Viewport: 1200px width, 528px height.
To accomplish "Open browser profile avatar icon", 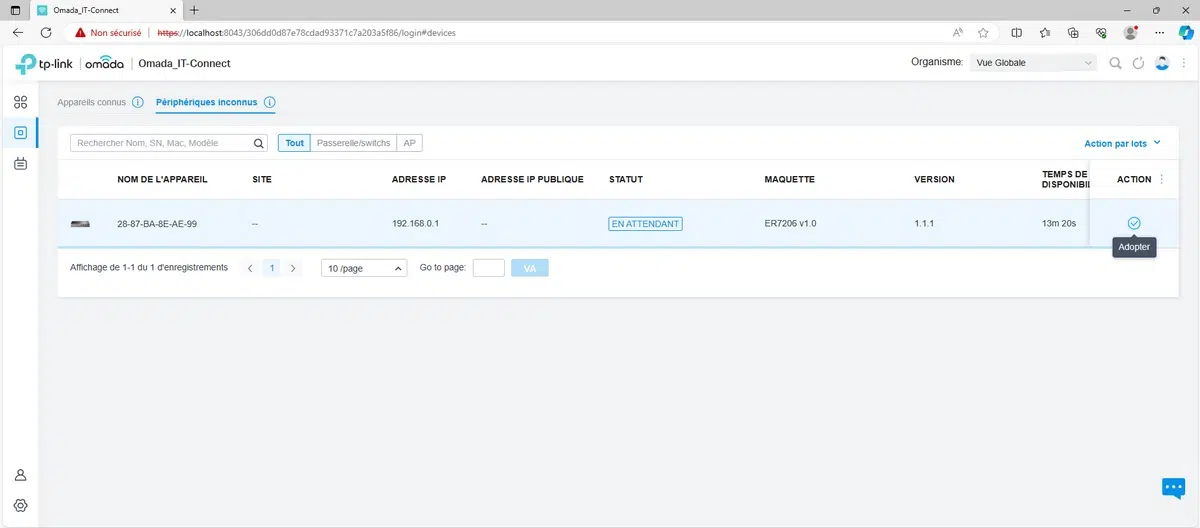I will coord(1130,32).
